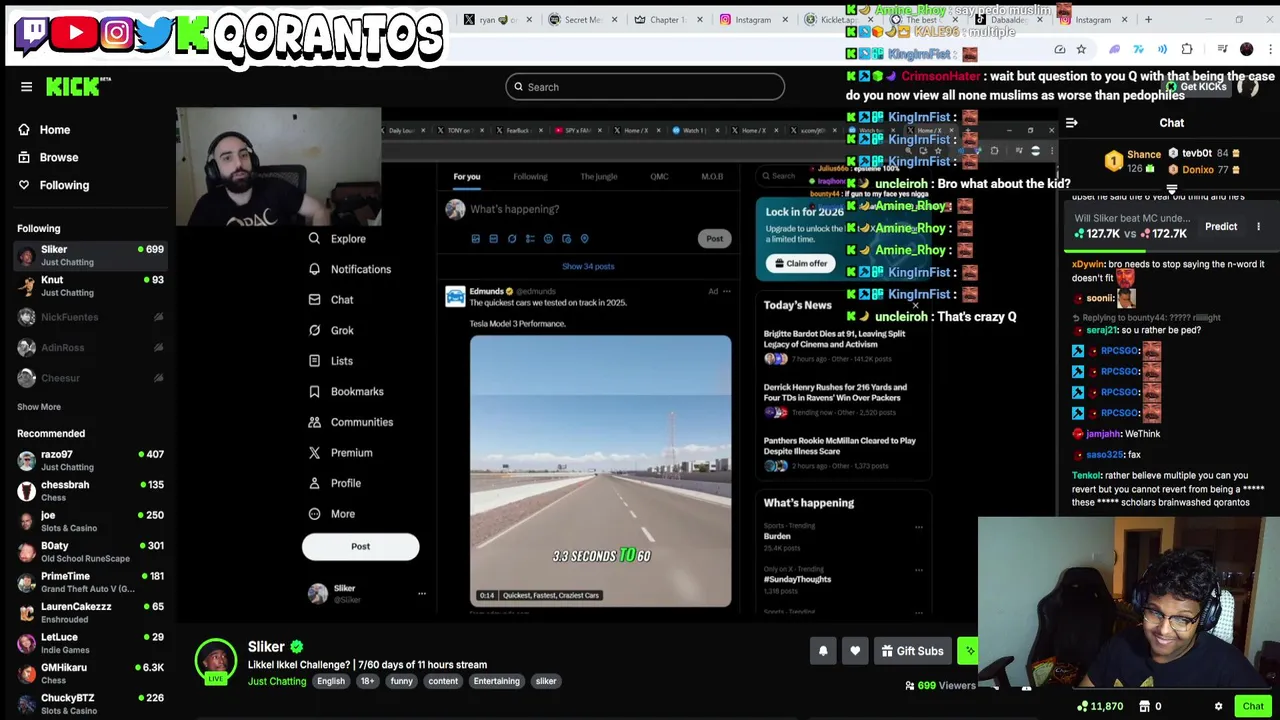The image size is (1280, 720).
Task: Toggle follow heart button
Action: click(855, 651)
